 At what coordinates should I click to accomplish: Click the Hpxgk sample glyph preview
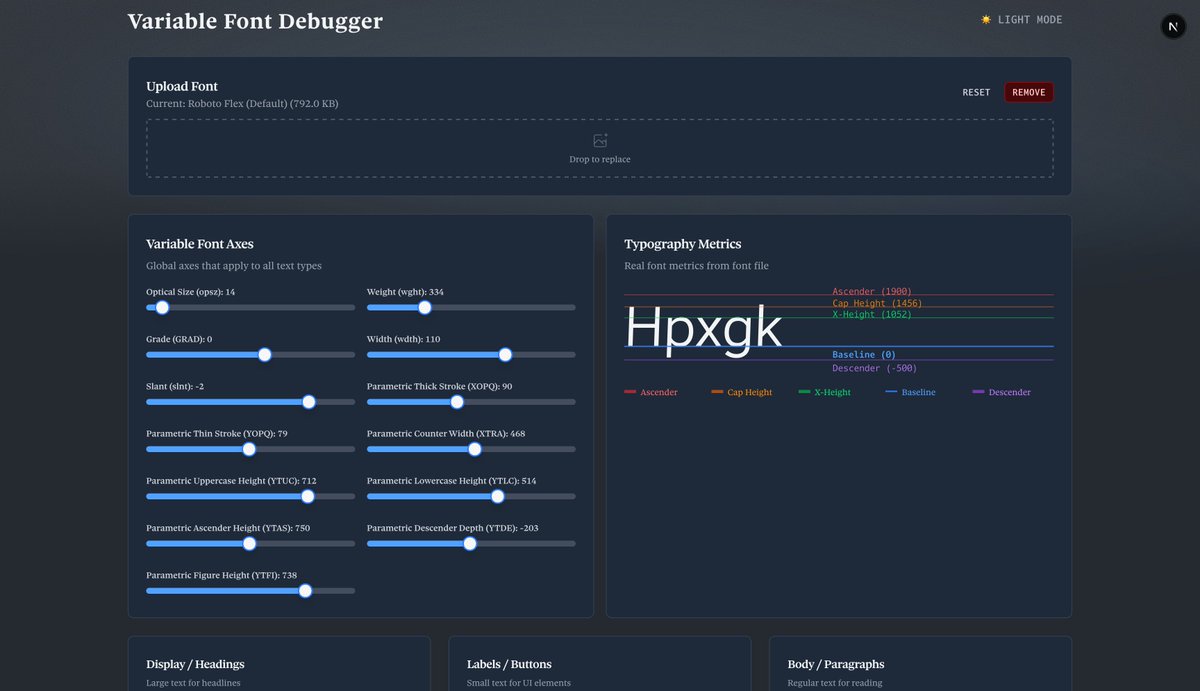pyautogui.click(x=703, y=329)
